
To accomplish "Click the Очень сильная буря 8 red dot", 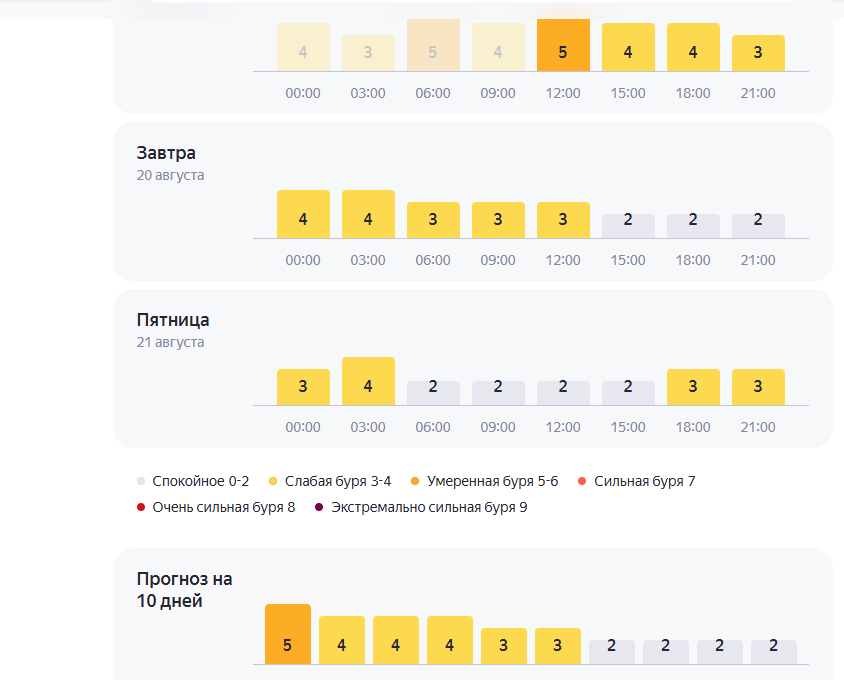I will 141,507.
